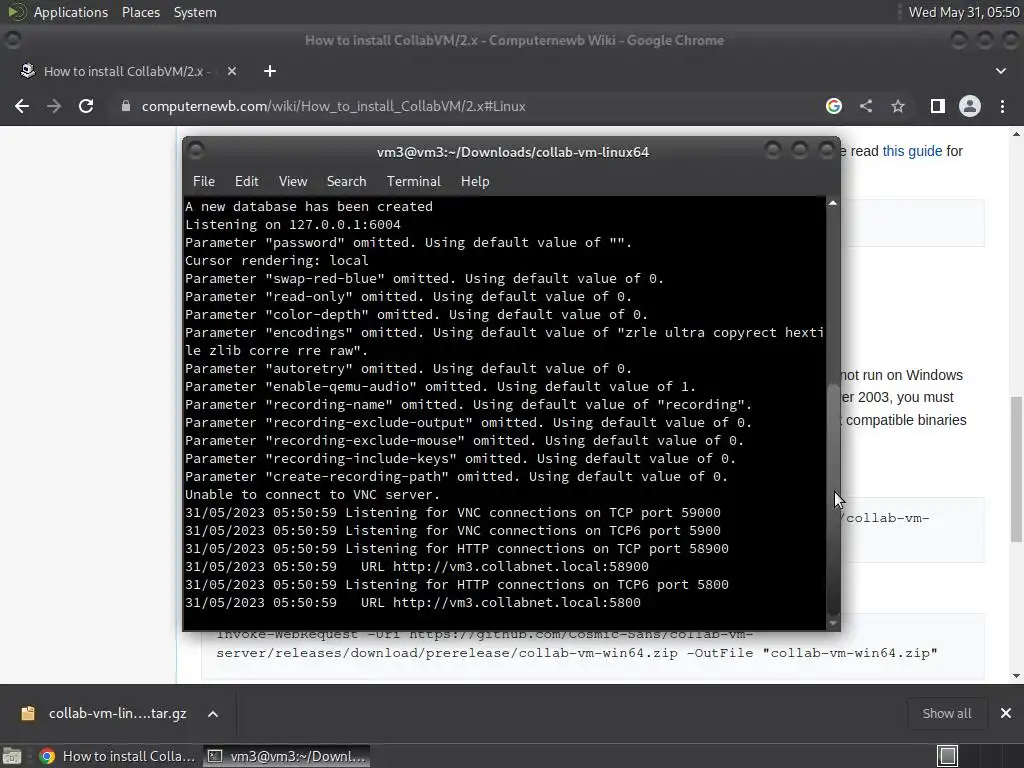Click 'Unable to connect to VNC server.' line

(x=313, y=495)
